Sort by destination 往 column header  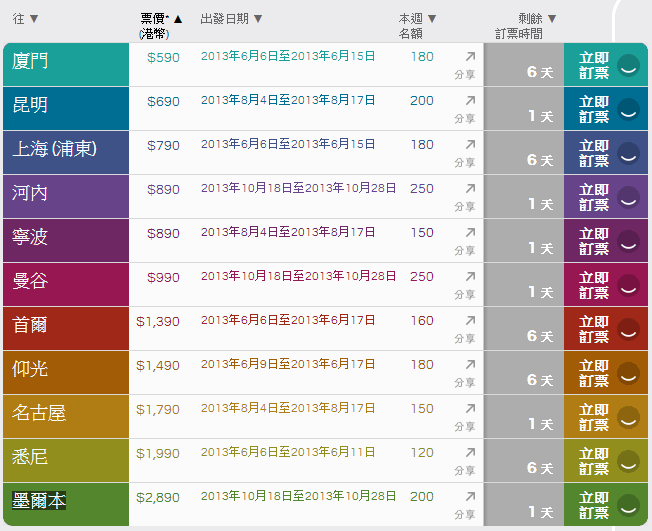(26, 19)
